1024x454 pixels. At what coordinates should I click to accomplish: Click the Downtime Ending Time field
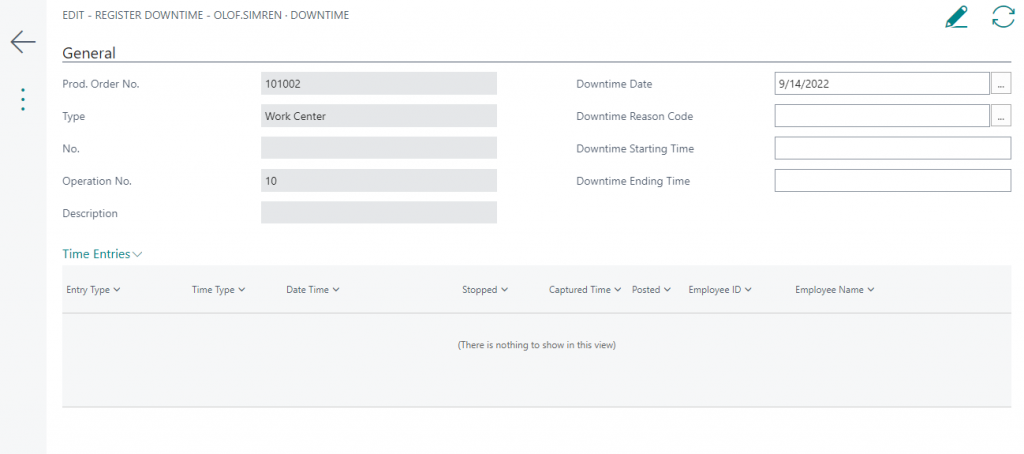[x=892, y=181]
